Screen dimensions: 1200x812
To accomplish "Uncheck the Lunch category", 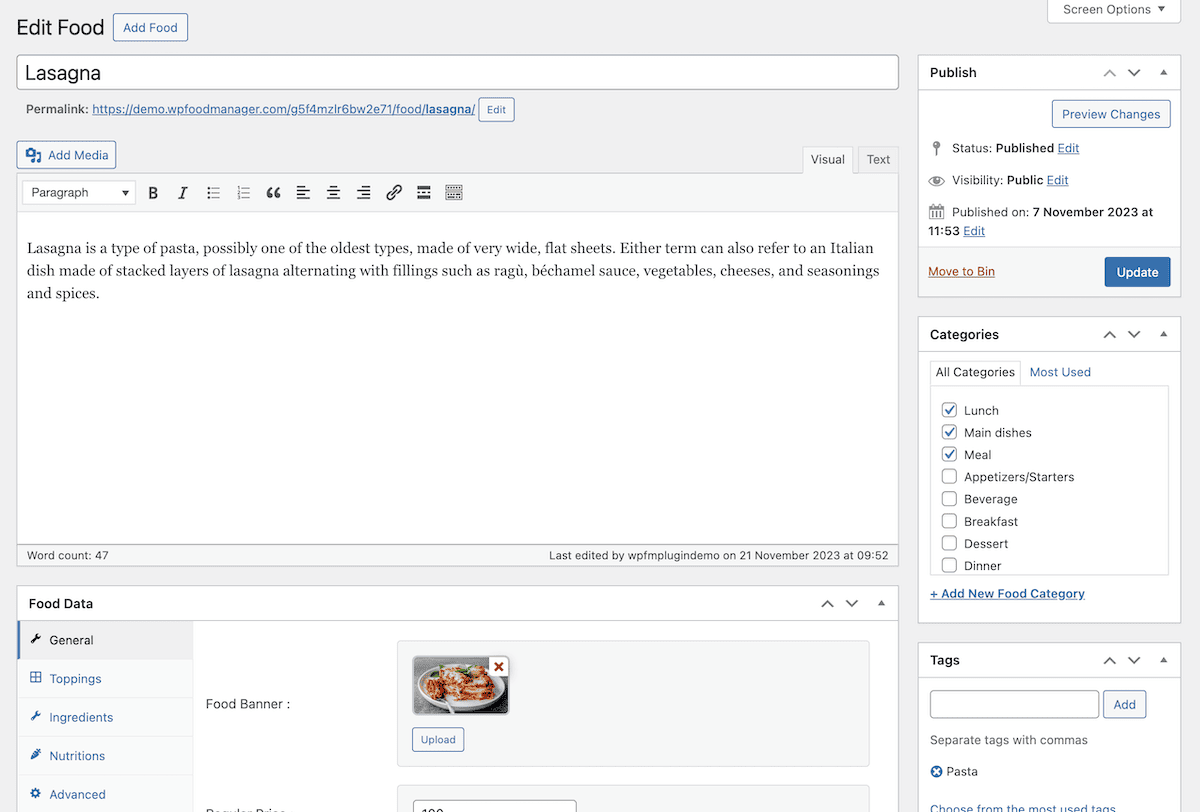I will (949, 410).
